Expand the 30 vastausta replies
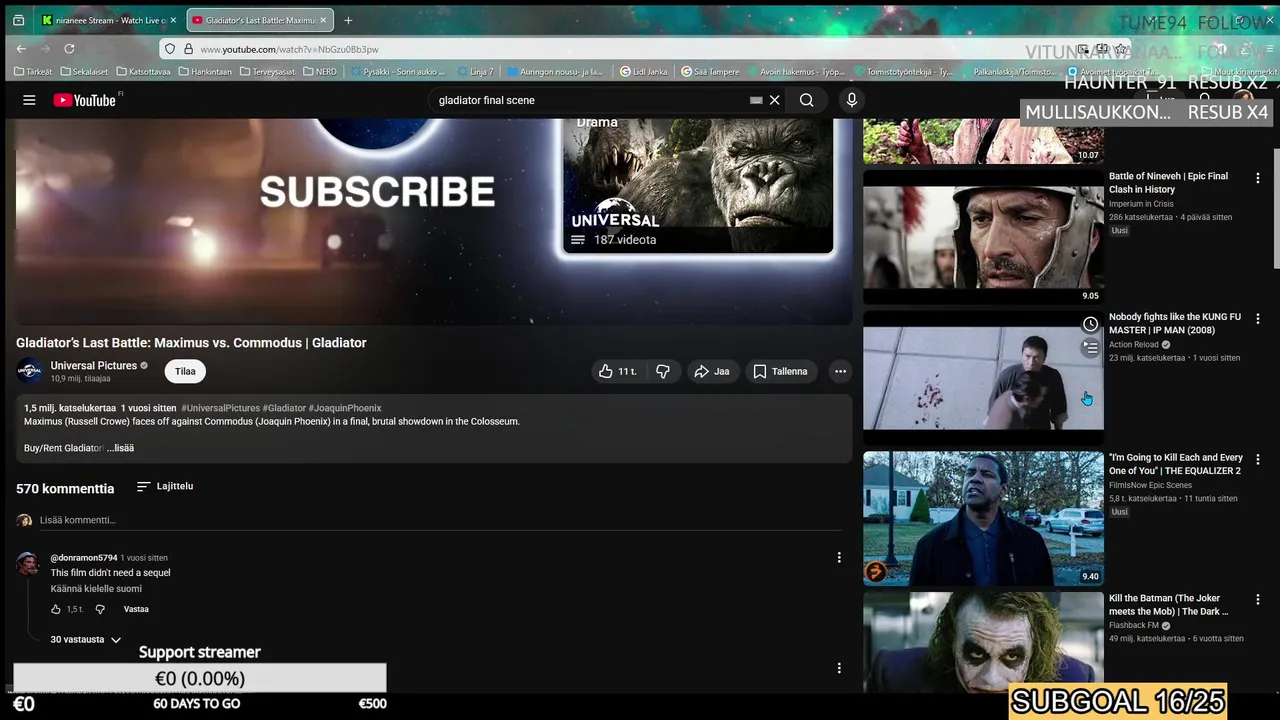 [86, 639]
